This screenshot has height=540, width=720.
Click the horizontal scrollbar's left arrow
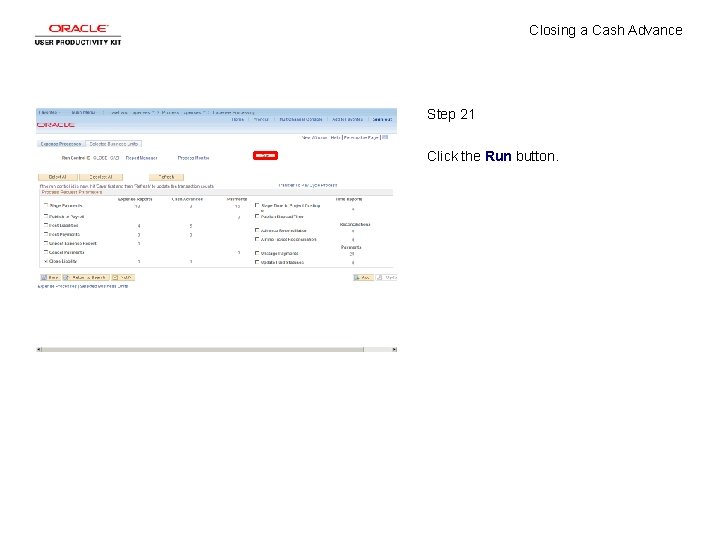[x=39, y=349]
